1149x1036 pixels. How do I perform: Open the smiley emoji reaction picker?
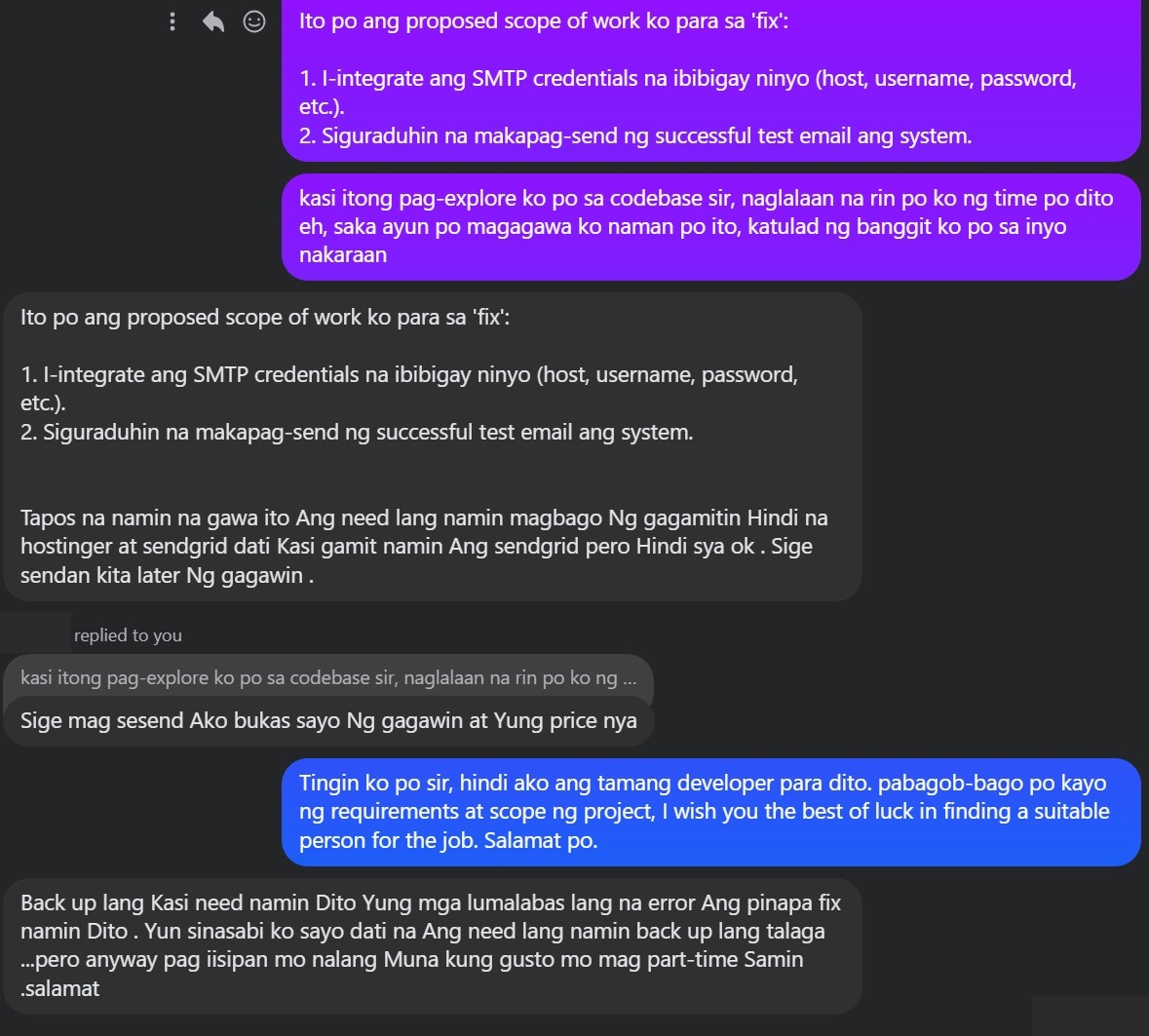coord(254,21)
